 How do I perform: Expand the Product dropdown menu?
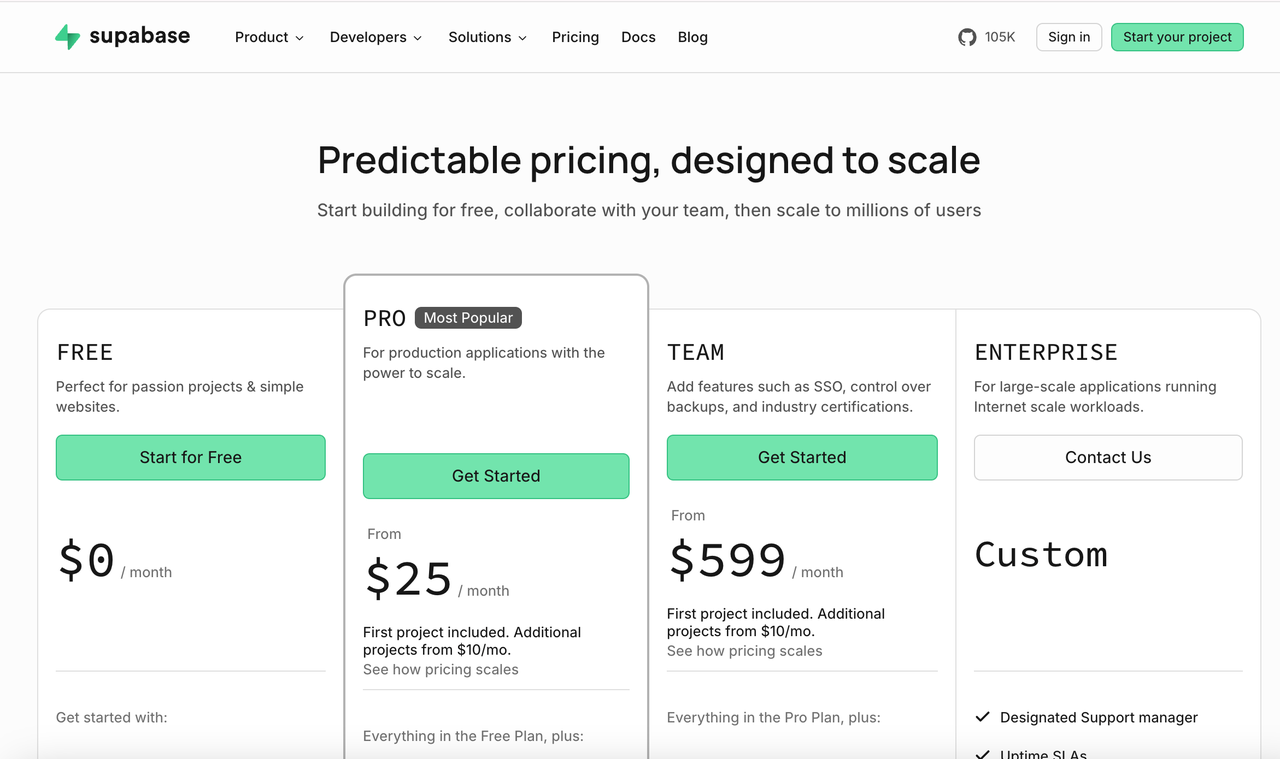tap(269, 37)
